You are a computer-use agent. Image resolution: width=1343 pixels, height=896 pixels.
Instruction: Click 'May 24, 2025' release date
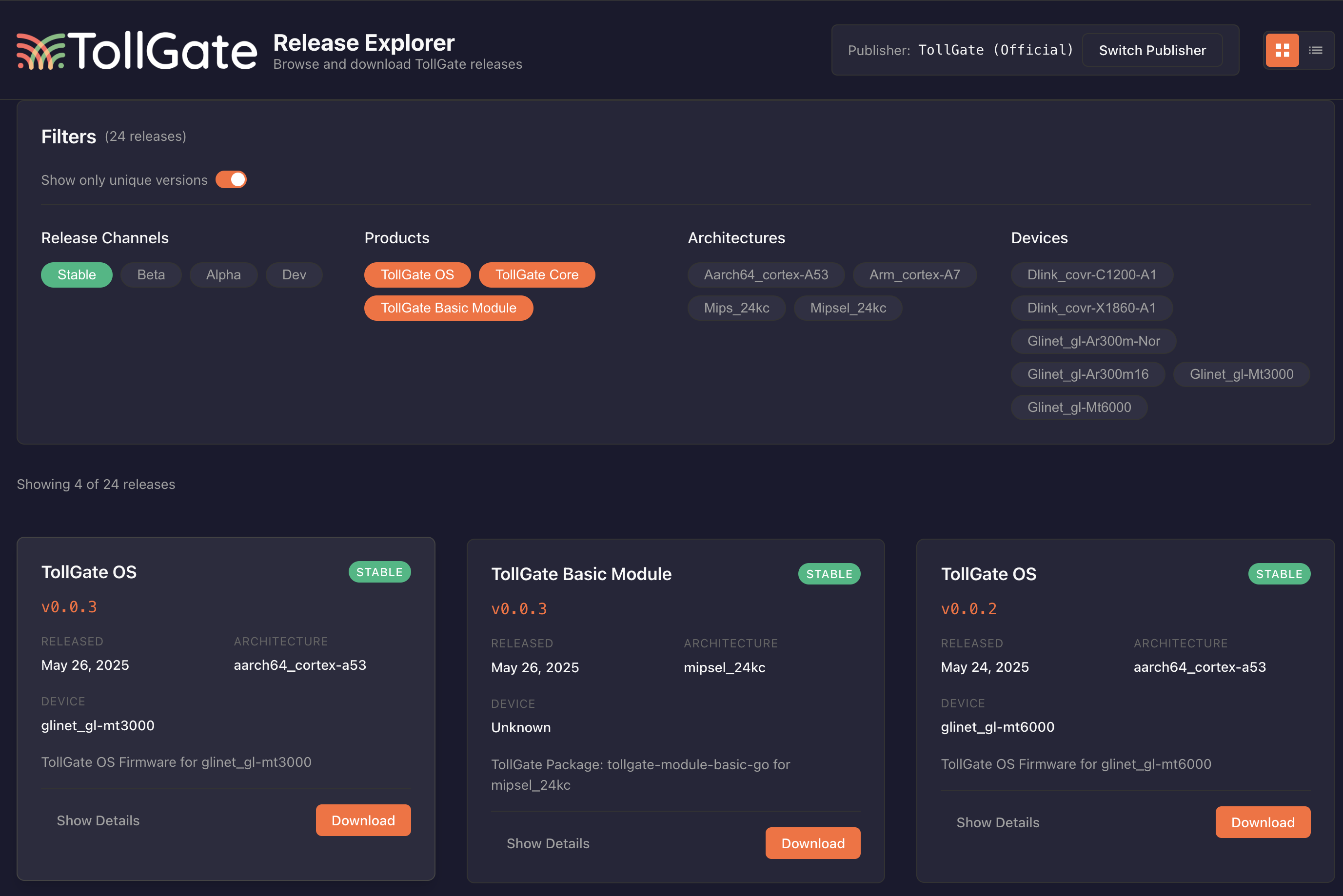click(985, 667)
